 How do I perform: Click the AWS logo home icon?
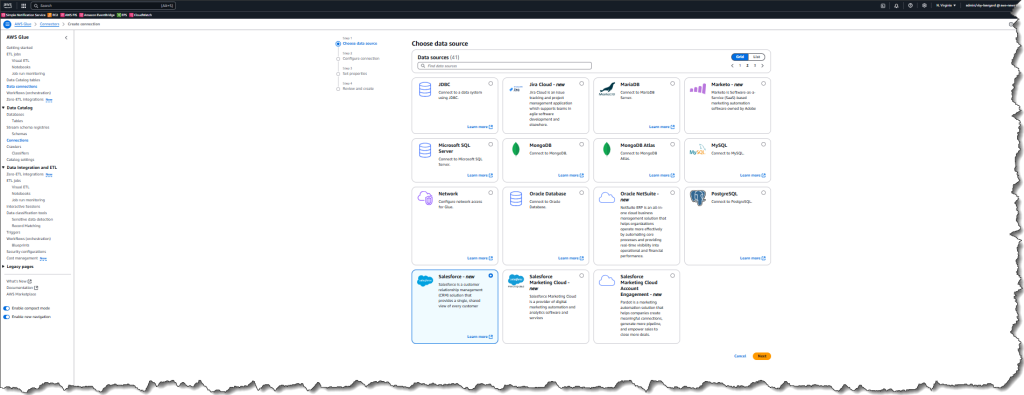pos(9,5)
